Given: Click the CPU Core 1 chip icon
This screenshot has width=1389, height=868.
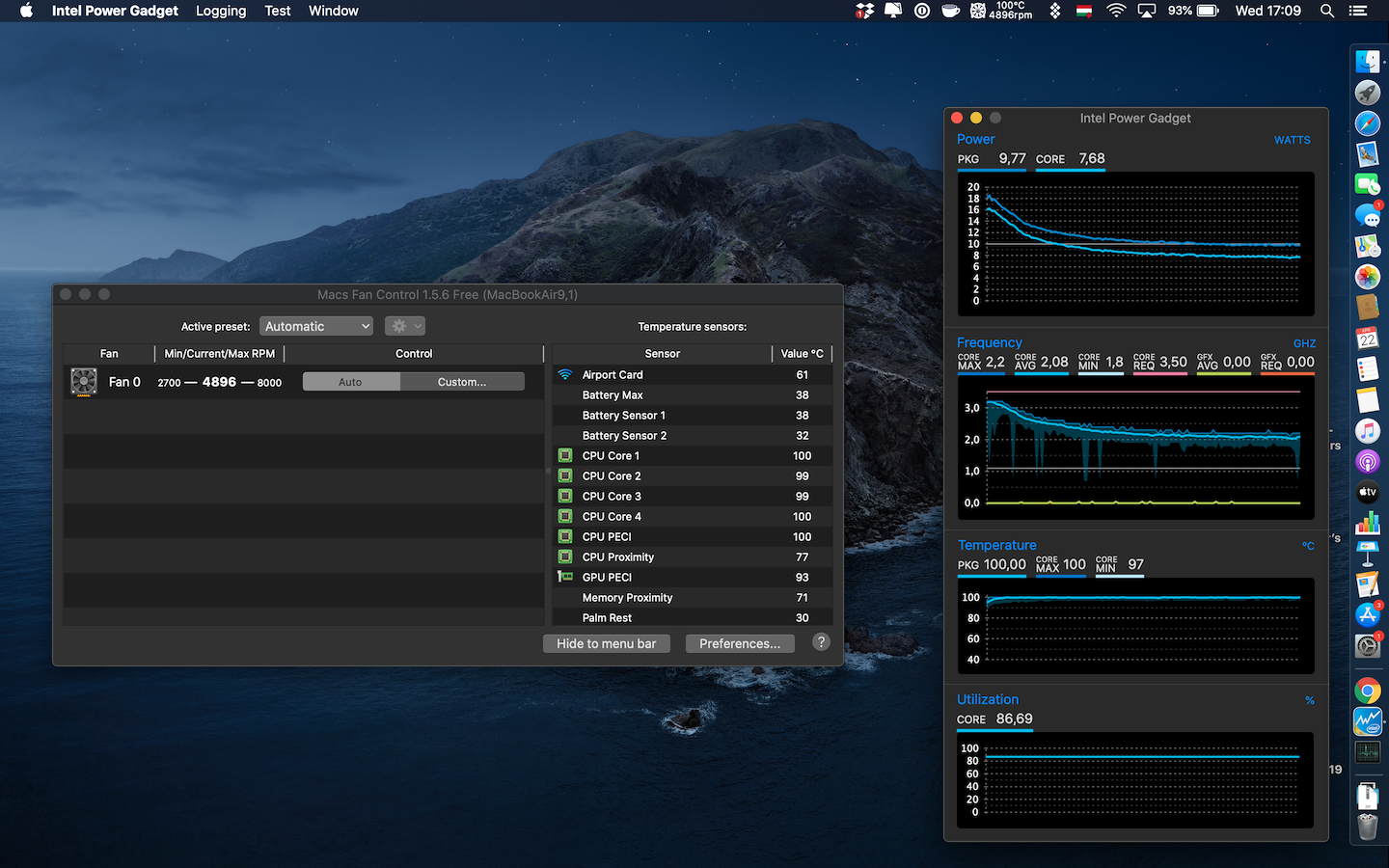Looking at the screenshot, I should tap(565, 455).
